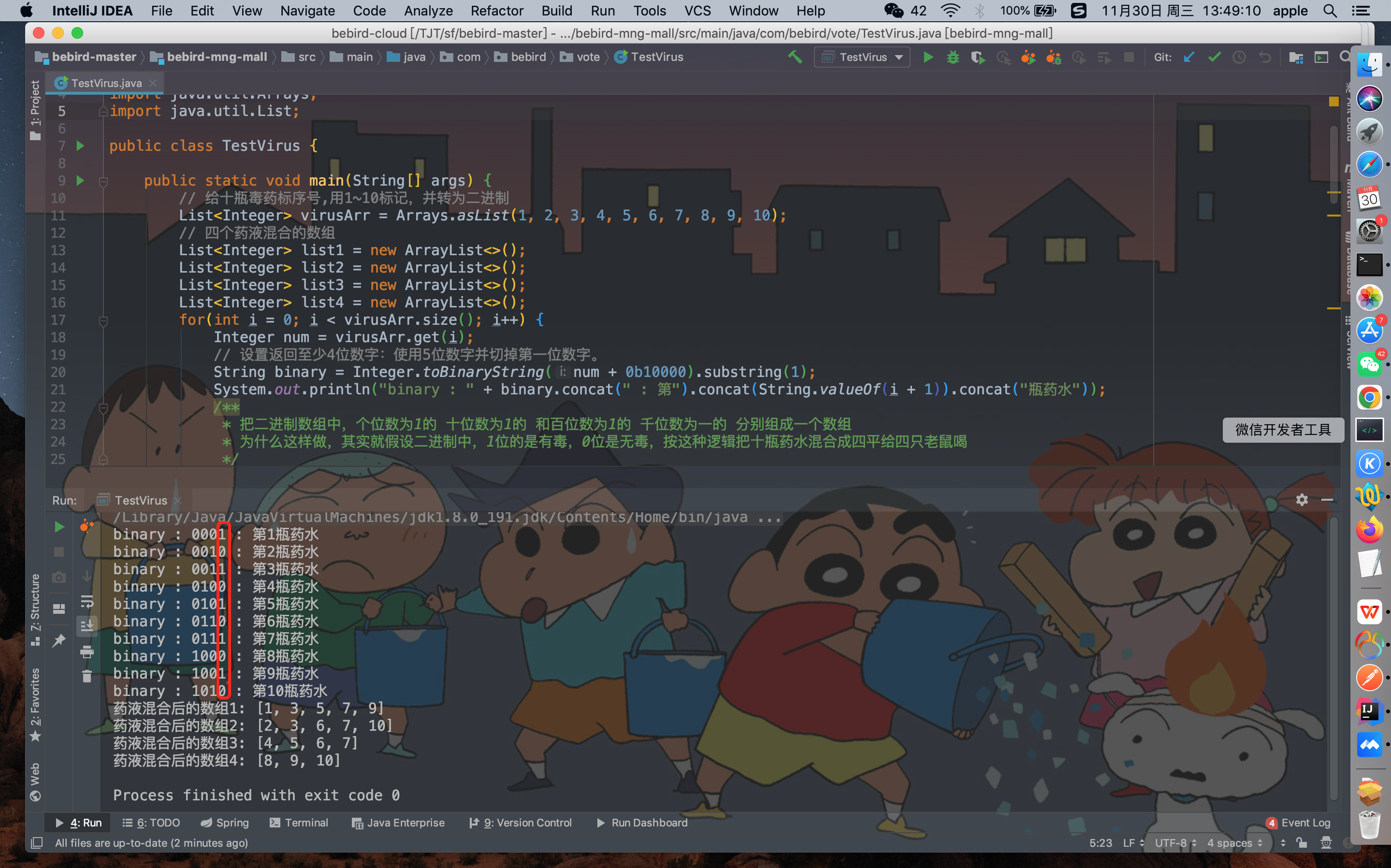Click the restore layout icon in Run panel

click(x=58, y=608)
